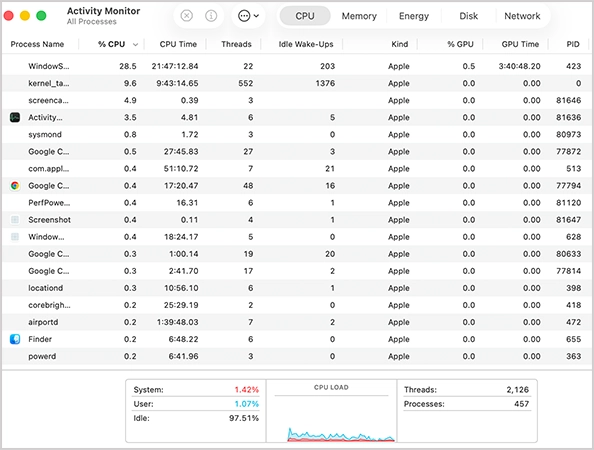Click the All Processes subtitle
The width and height of the screenshot is (594, 450).
click(x=92, y=22)
